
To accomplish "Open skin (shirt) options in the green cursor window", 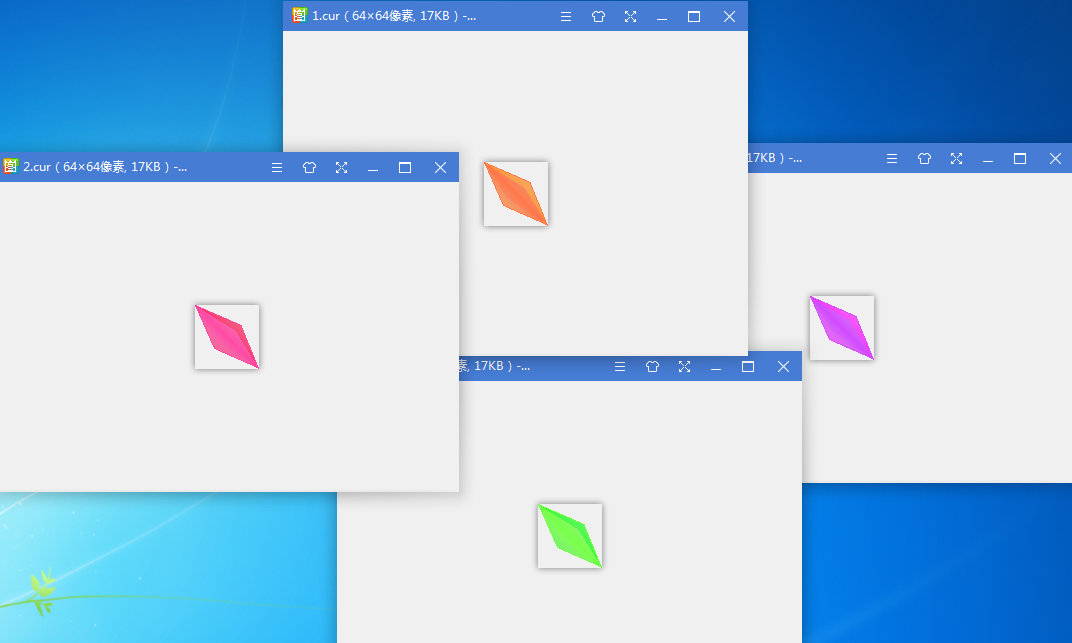I will click(652, 366).
